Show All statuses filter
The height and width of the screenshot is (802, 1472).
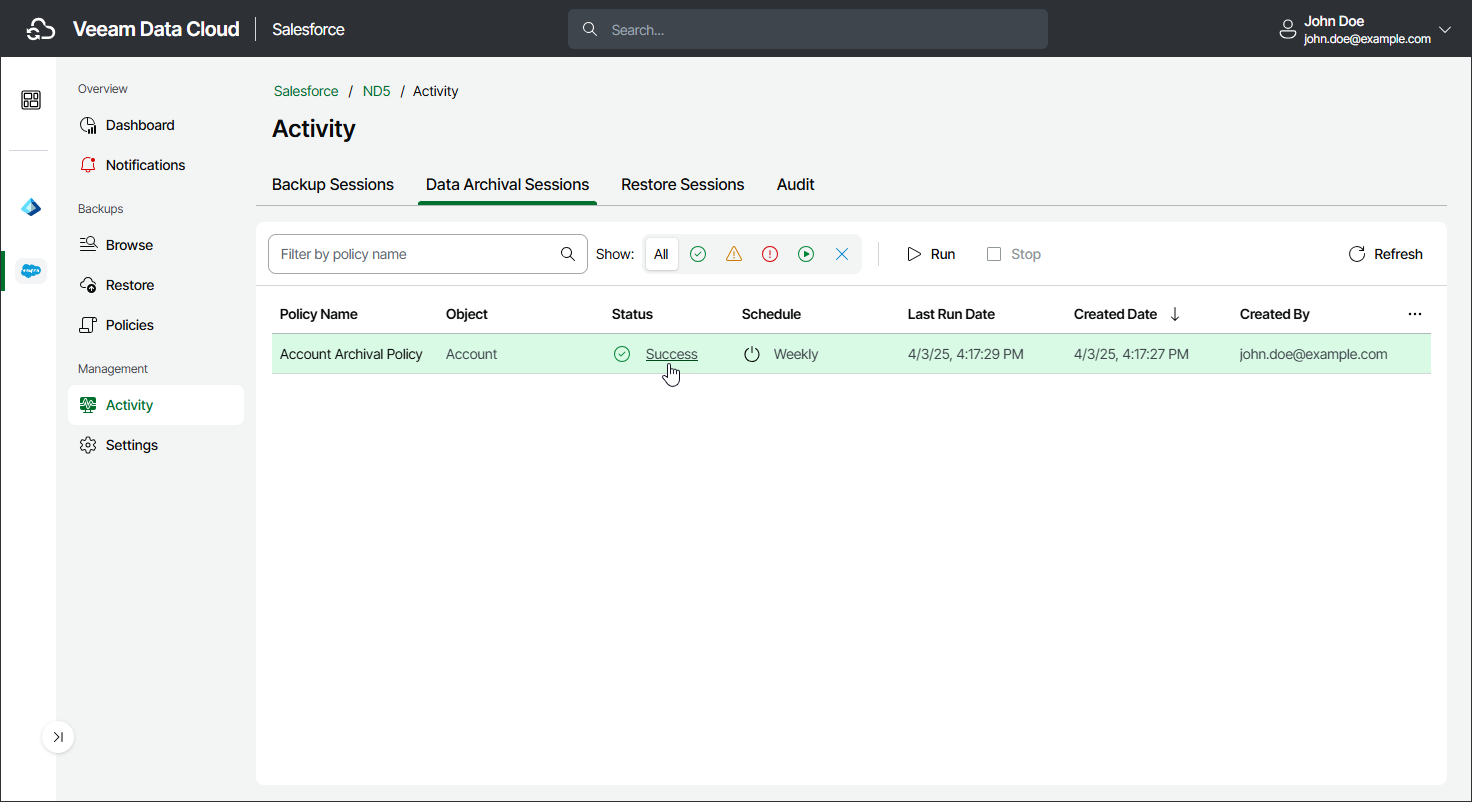[661, 254]
